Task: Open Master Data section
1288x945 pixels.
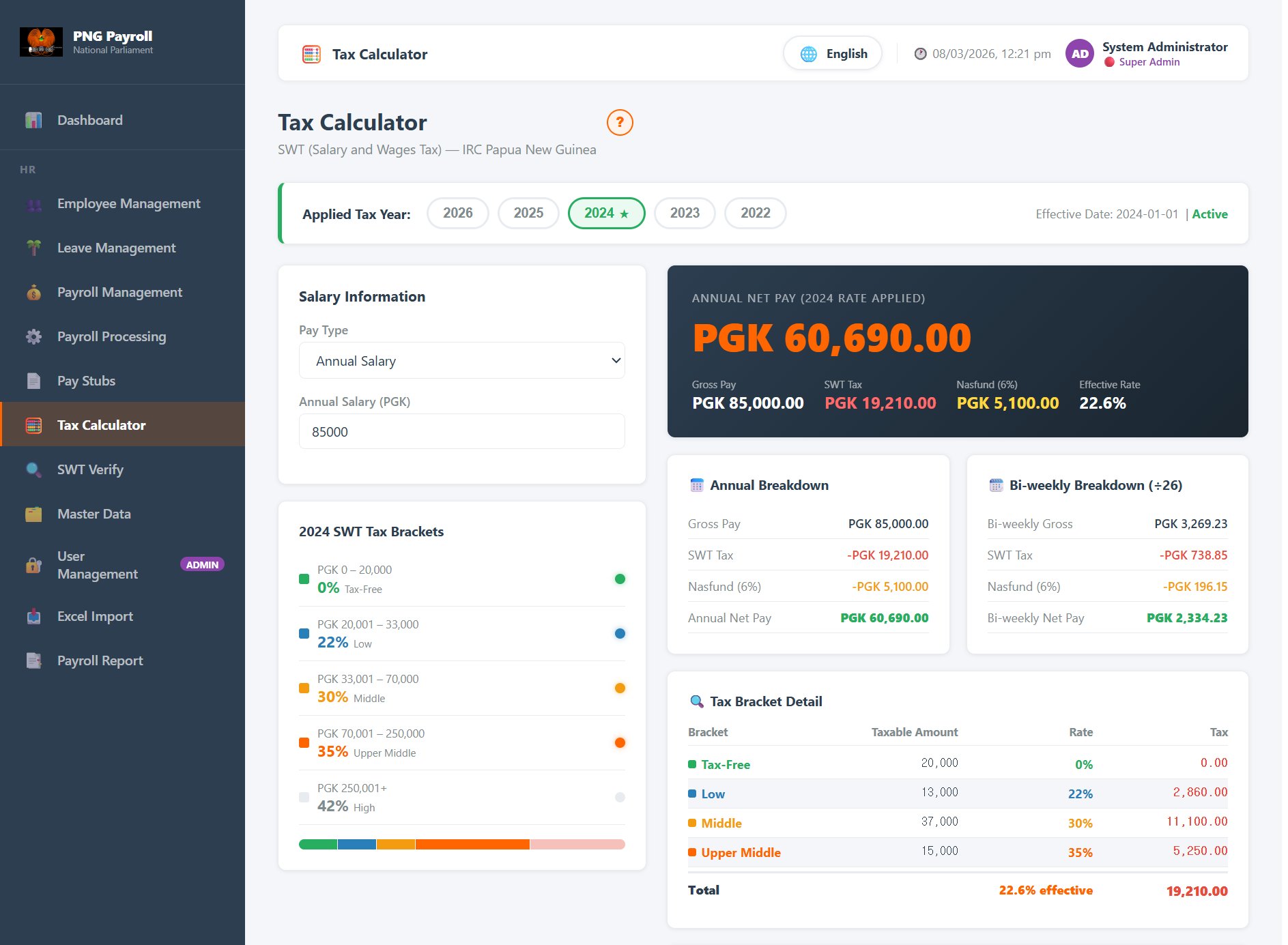Action: click(123, 514)
